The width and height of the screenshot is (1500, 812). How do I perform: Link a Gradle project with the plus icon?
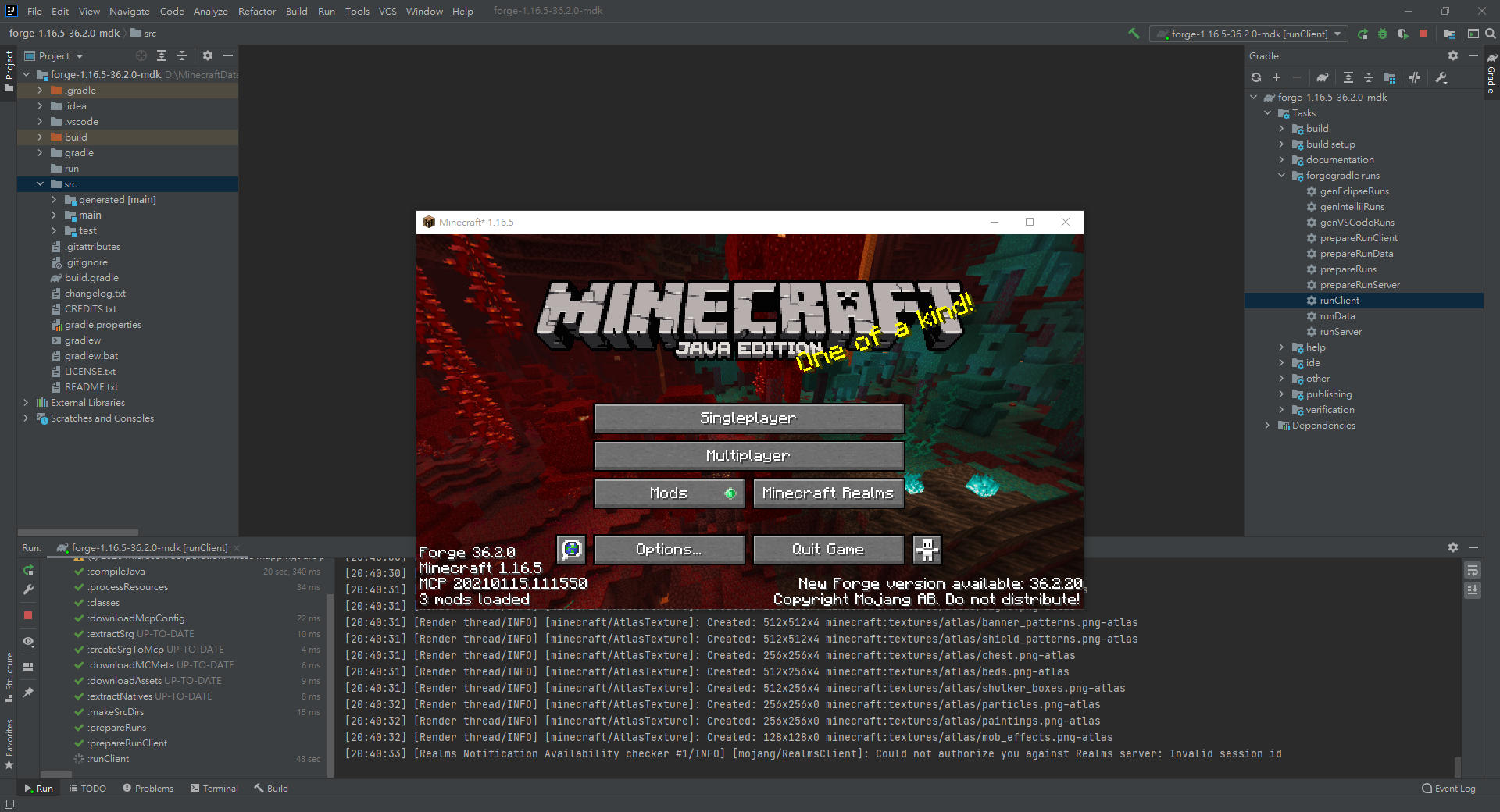tap(1277, 77)
